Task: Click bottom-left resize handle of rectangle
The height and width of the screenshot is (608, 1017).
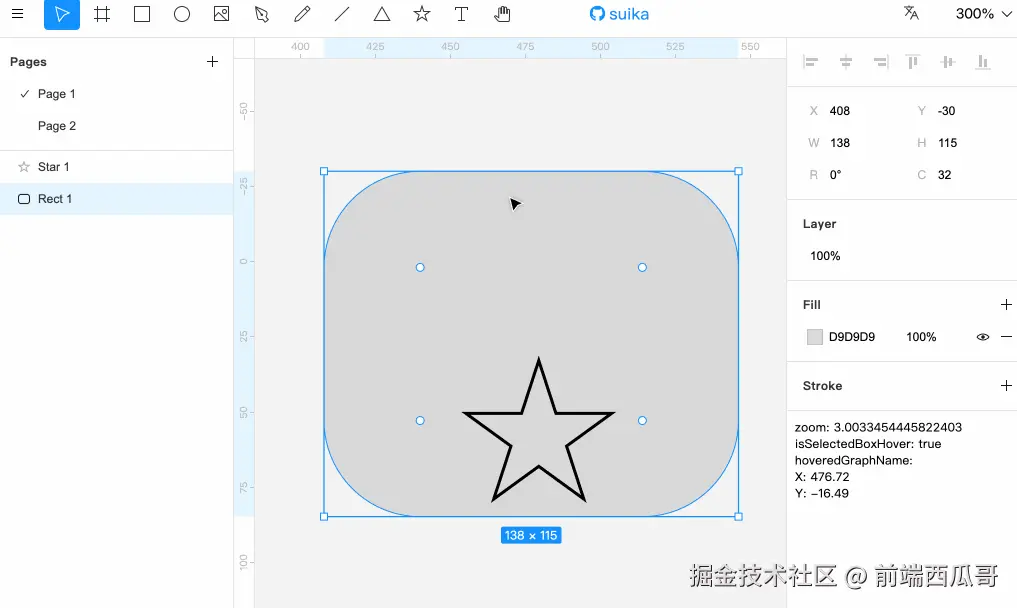Action: (324, 517)
